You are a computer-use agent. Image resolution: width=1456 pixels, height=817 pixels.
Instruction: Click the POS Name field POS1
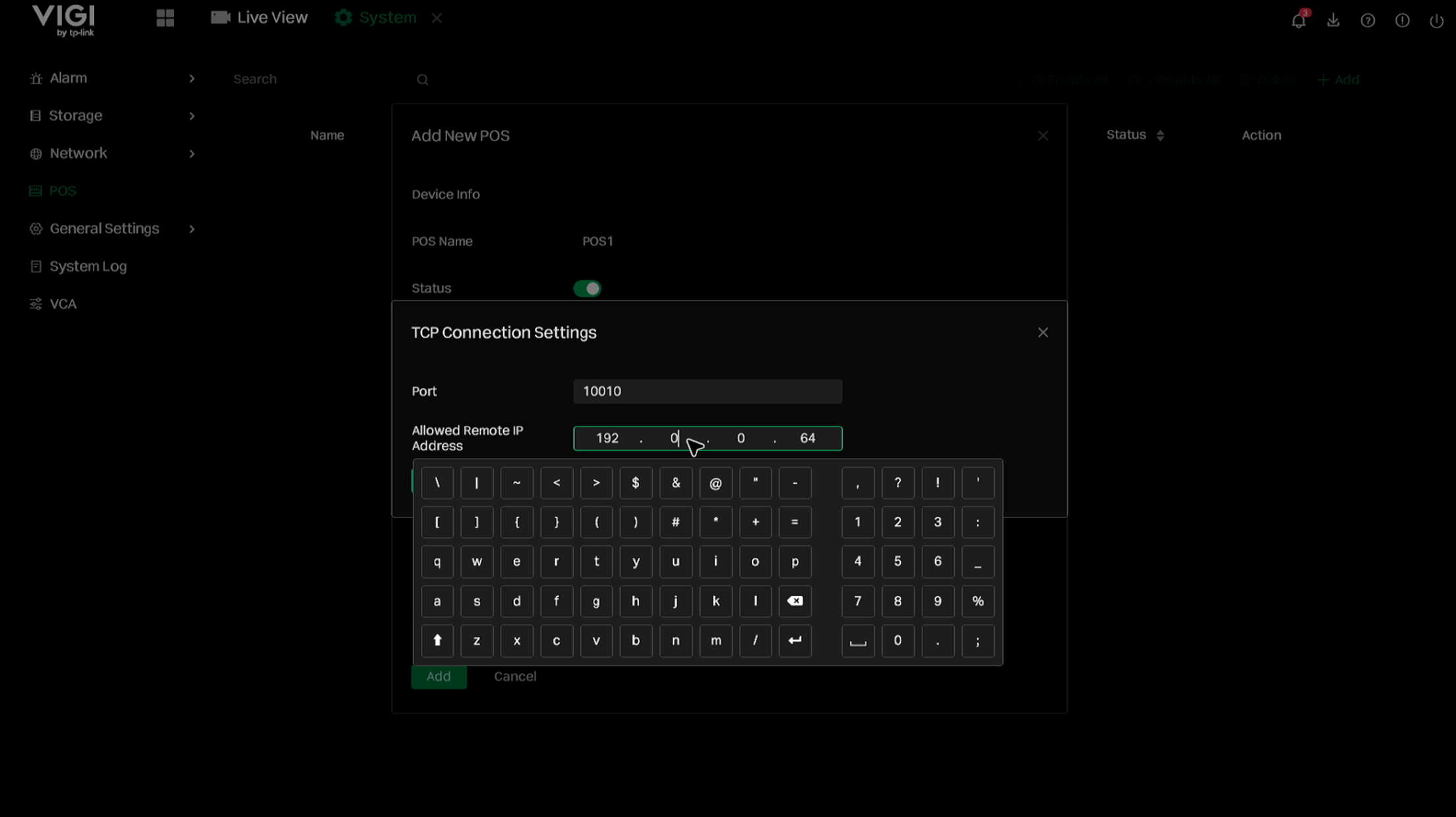tap(597, 241)
